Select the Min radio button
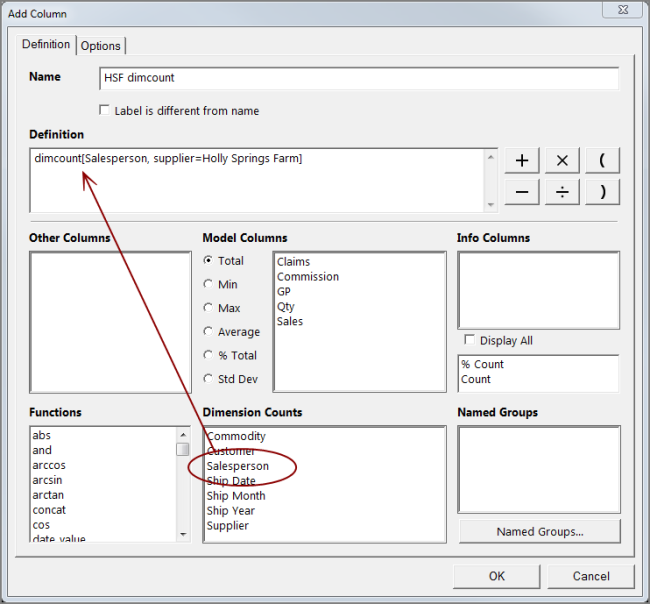This screenshot has width=650, height=604. [208, 284]
